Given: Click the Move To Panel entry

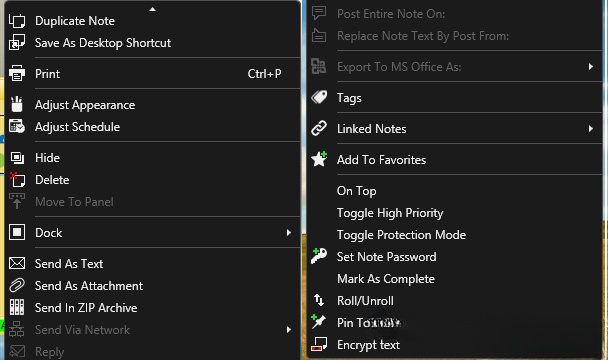Looking at the screenshot, I should point(153,202).
